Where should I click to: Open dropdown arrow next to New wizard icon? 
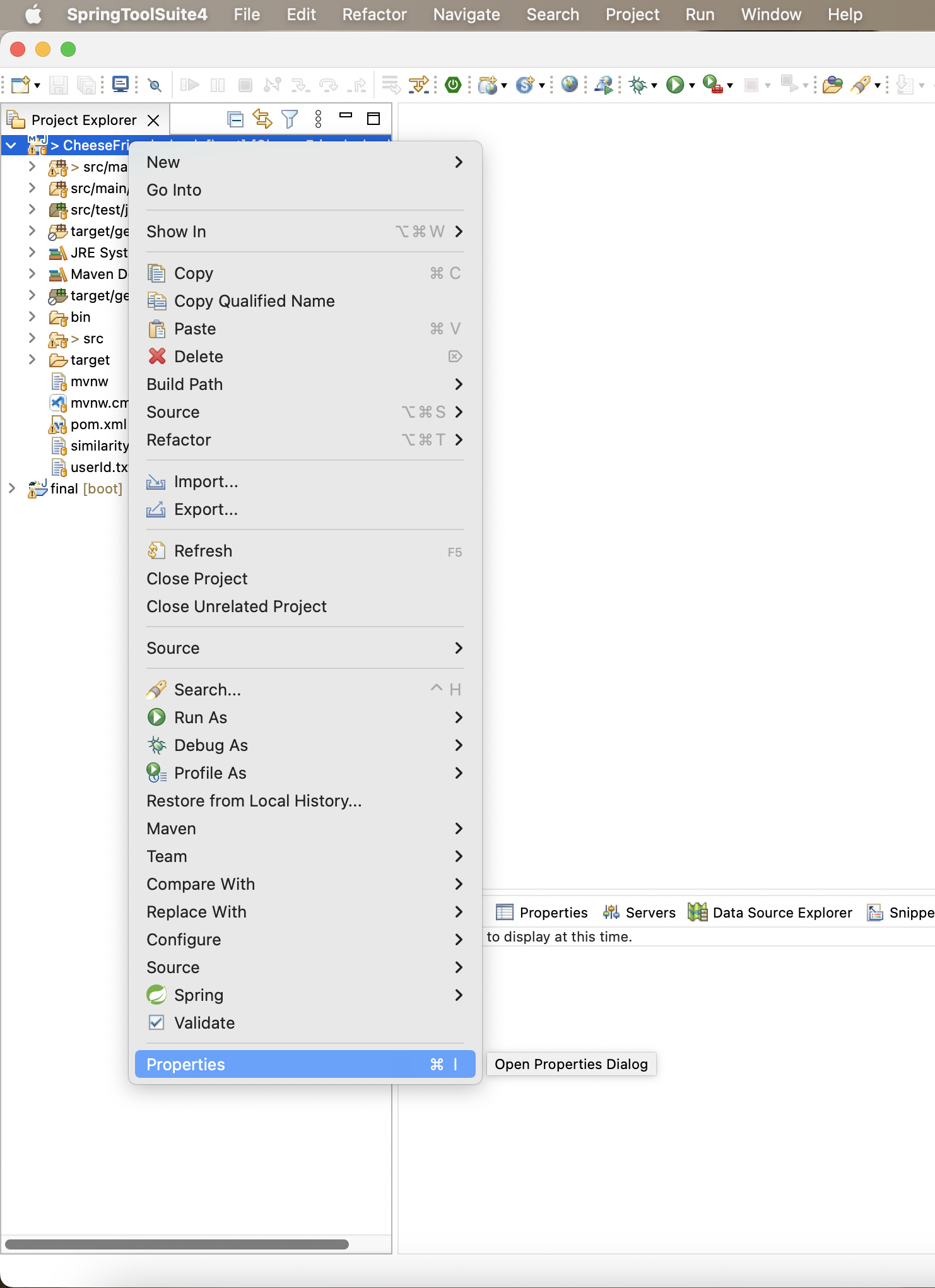click(x=37, y=86)
